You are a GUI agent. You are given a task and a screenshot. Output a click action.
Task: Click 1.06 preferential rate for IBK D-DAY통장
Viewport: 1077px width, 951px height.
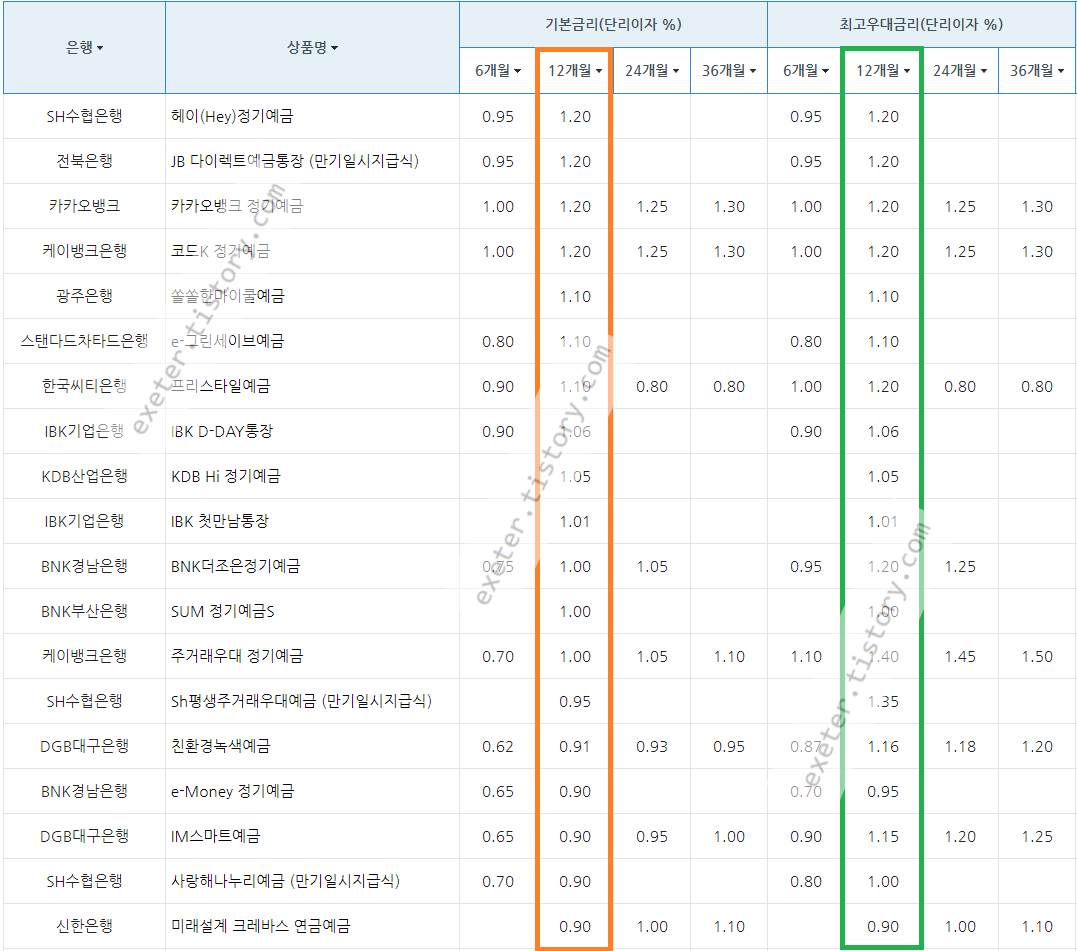point(883,432)
